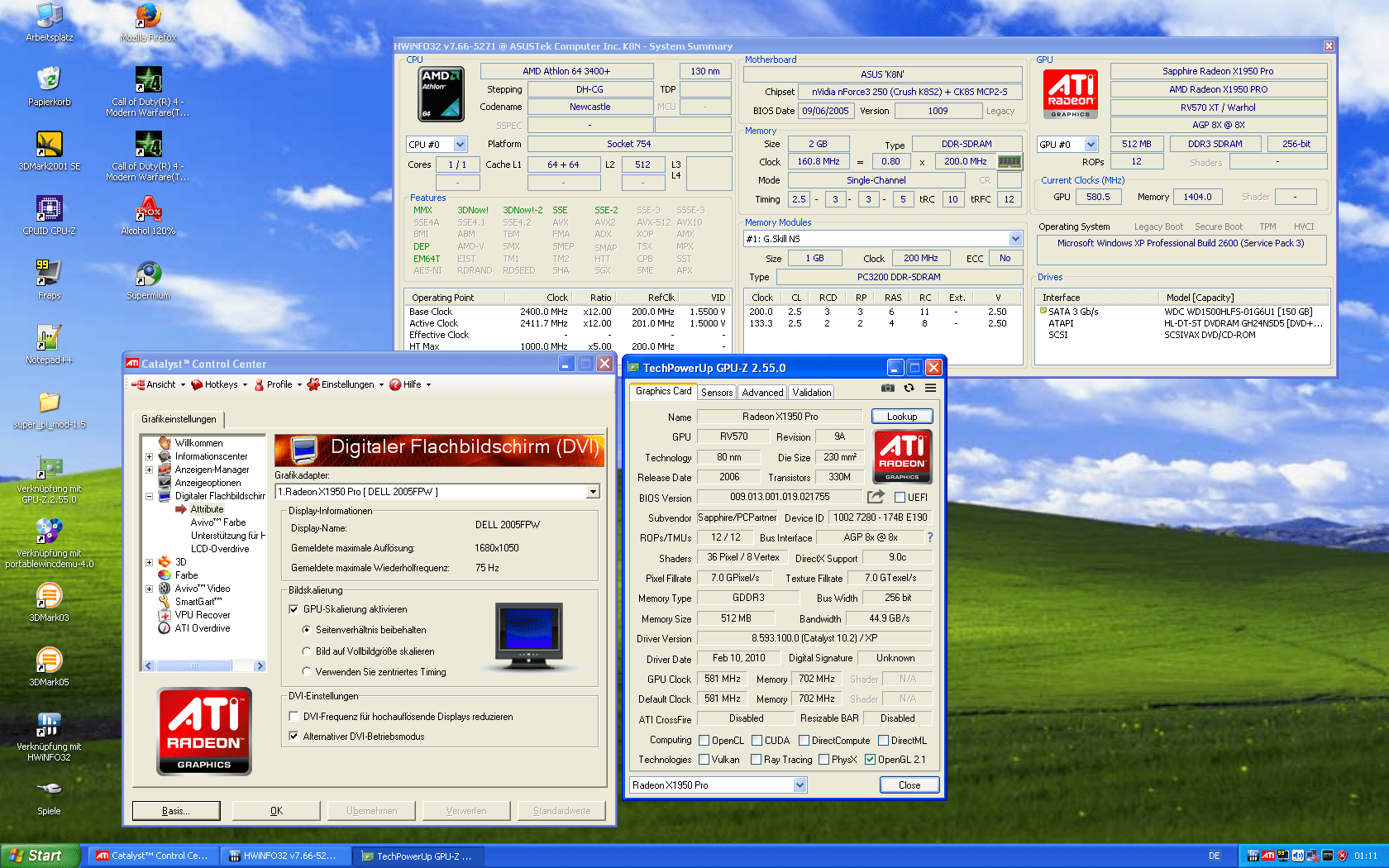Take a GPU-Z screenshot with camera icon
Image resolution: width=1389 pixels, height=868 pixels.
point(887,388)
